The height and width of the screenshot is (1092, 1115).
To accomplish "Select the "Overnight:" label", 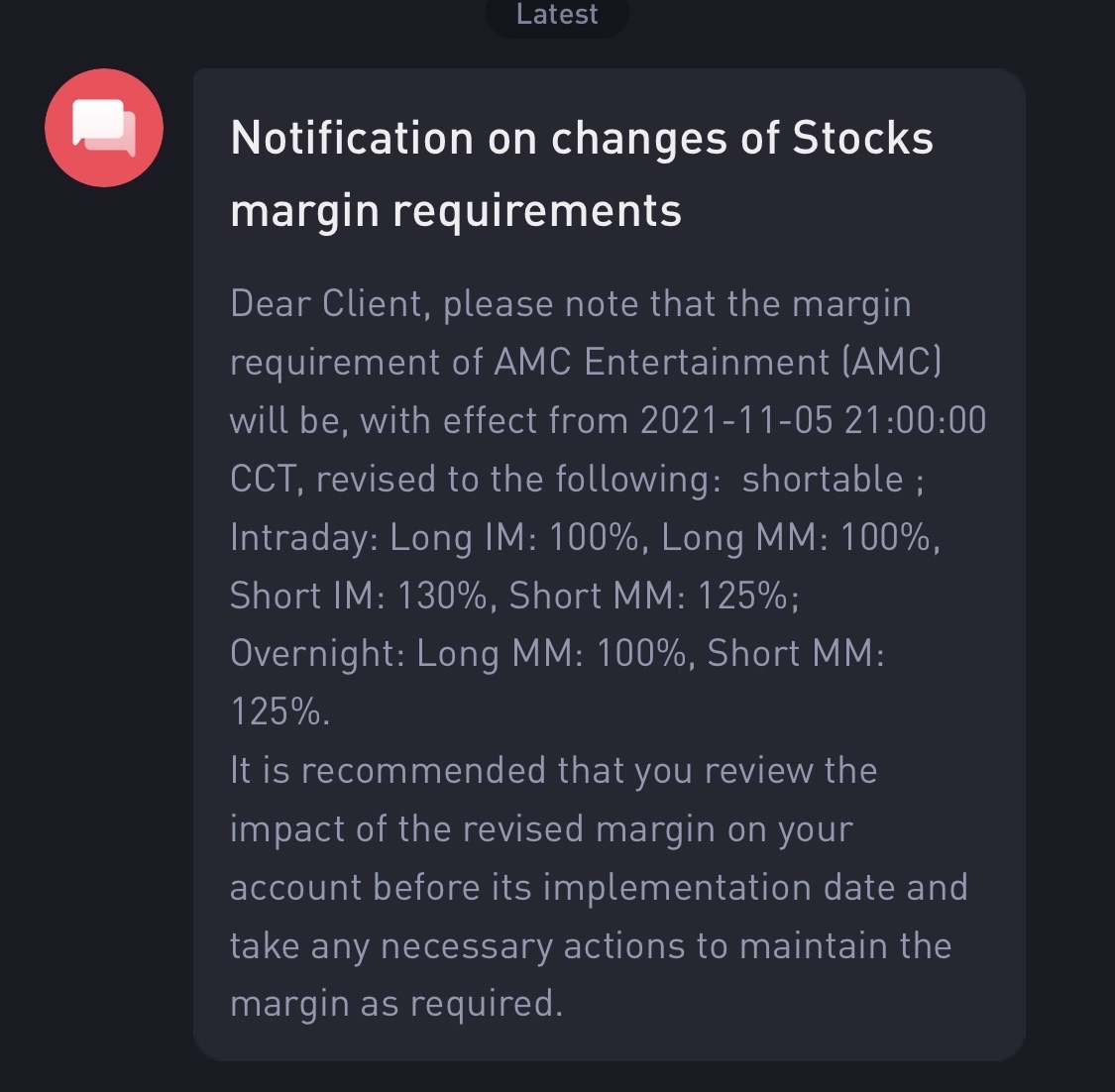I will [316, 654].
